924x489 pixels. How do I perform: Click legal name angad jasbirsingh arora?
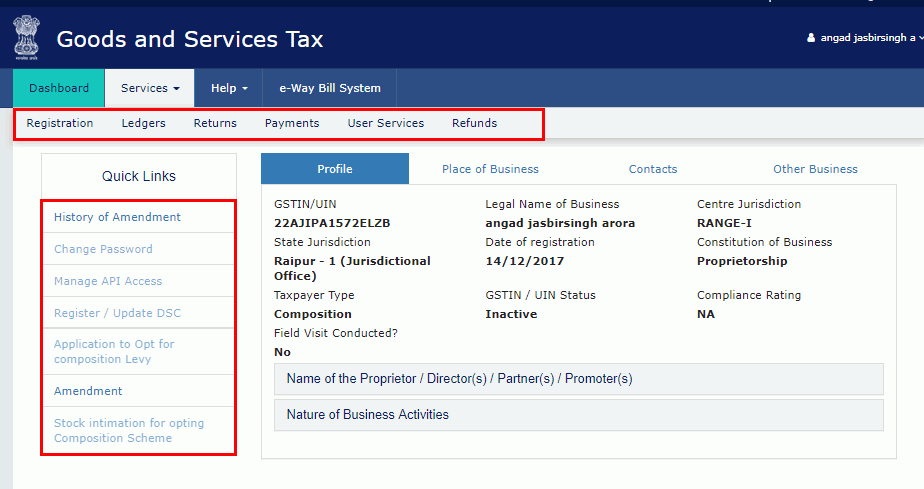[560, 223]
